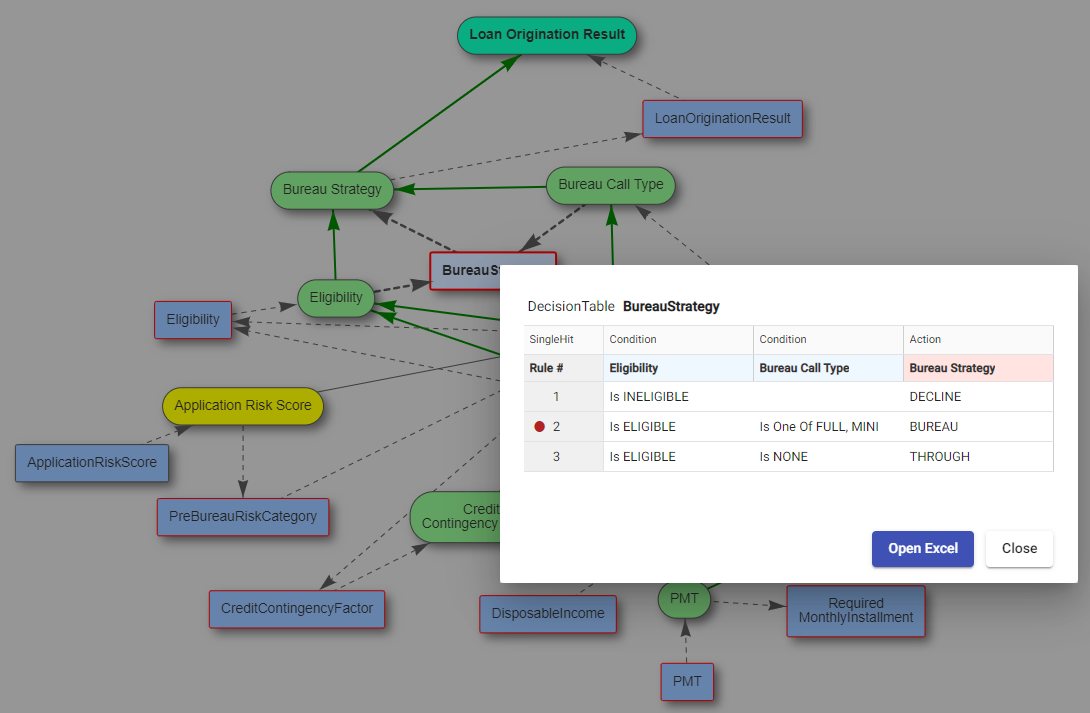The image size is (1090, 713).
Task: Select the Bureau Strategy decision node
Action: pyautogui.click(x=332, y=190)
